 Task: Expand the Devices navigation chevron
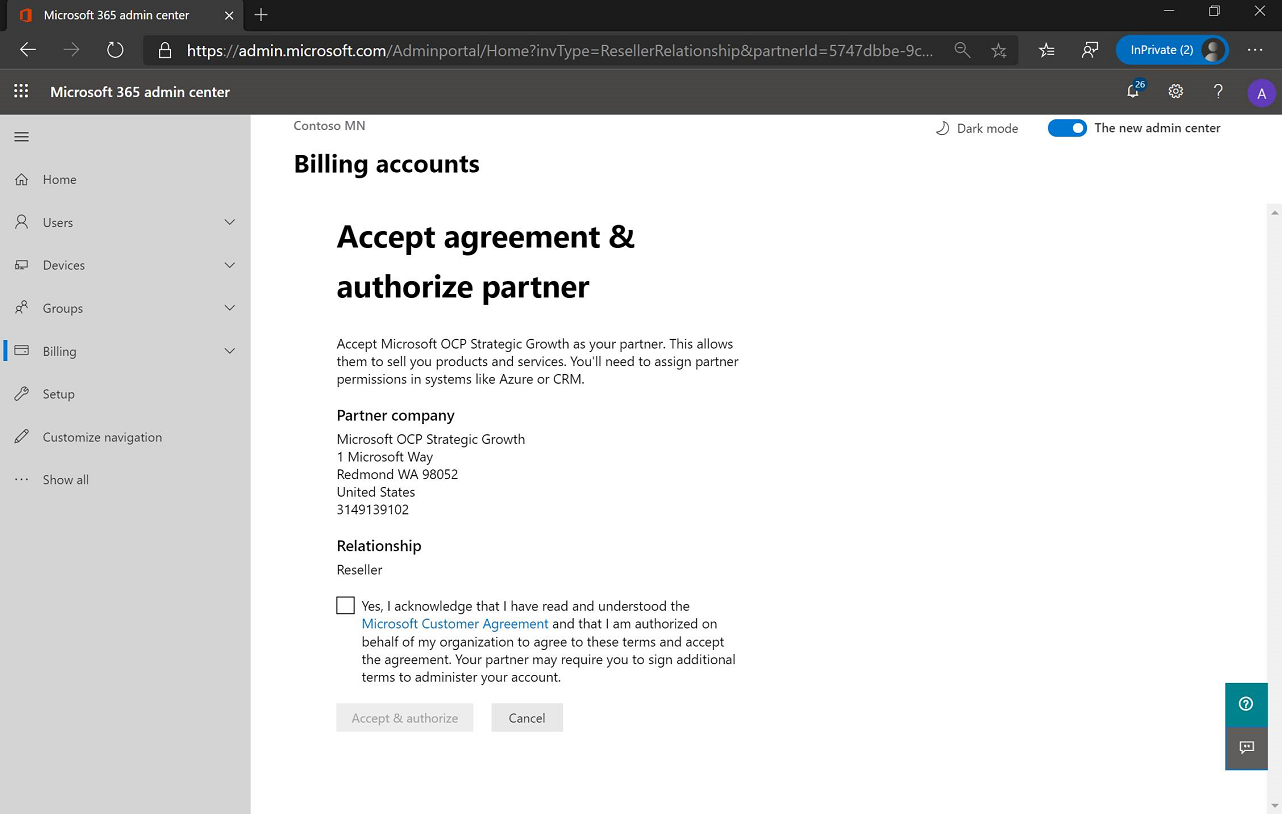tap(230, 265)
